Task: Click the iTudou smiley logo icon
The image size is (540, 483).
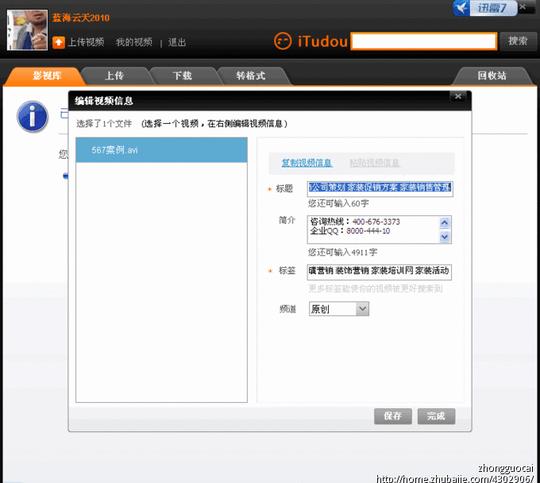Action: (283, 41)
